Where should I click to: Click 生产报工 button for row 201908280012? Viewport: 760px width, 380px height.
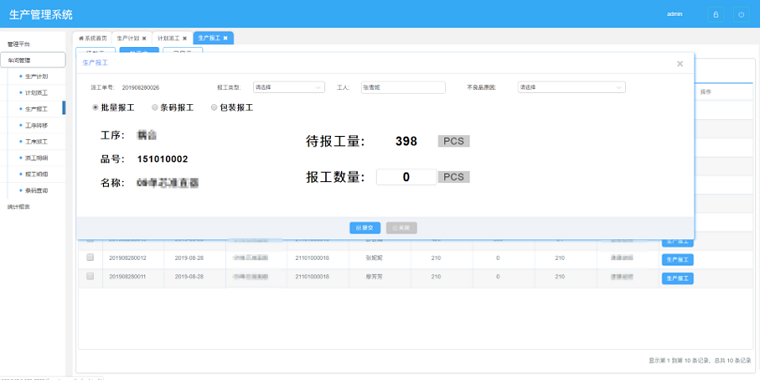coord(678,260)
